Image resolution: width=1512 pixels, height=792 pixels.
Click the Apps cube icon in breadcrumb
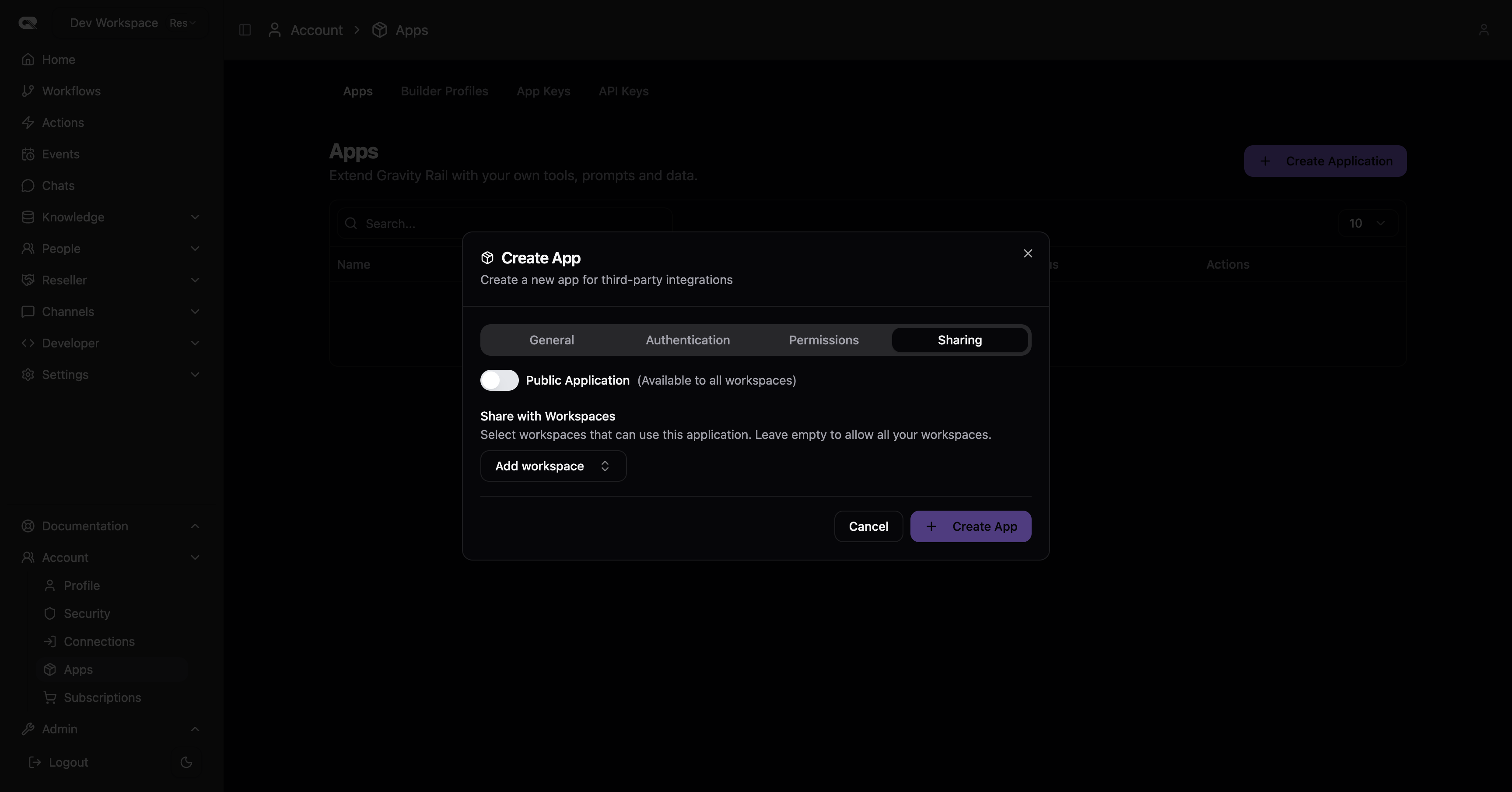pyautogui.click(x=380, y=30)
